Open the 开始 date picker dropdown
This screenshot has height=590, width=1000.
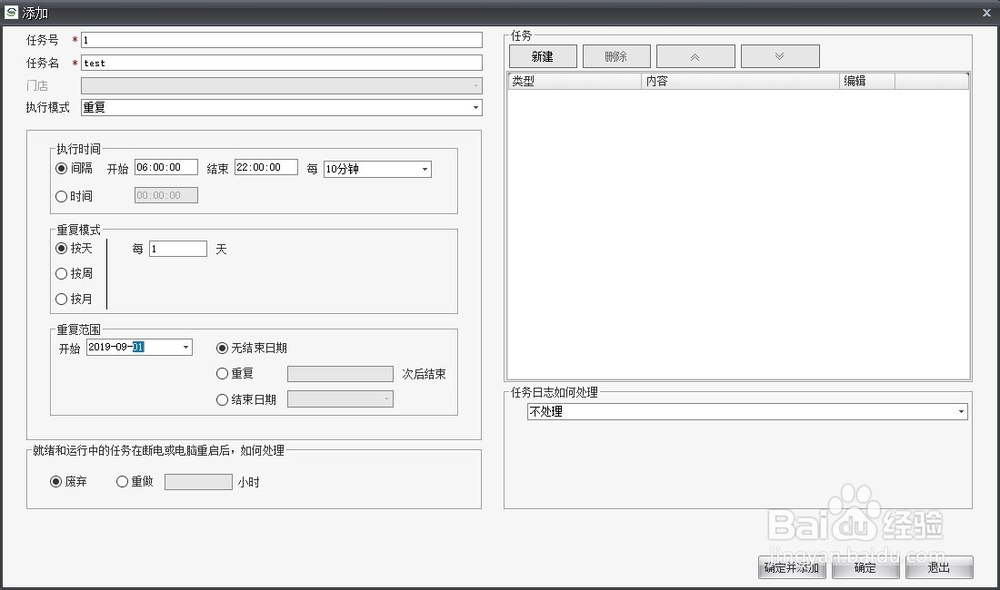click(x=186, y=348)
